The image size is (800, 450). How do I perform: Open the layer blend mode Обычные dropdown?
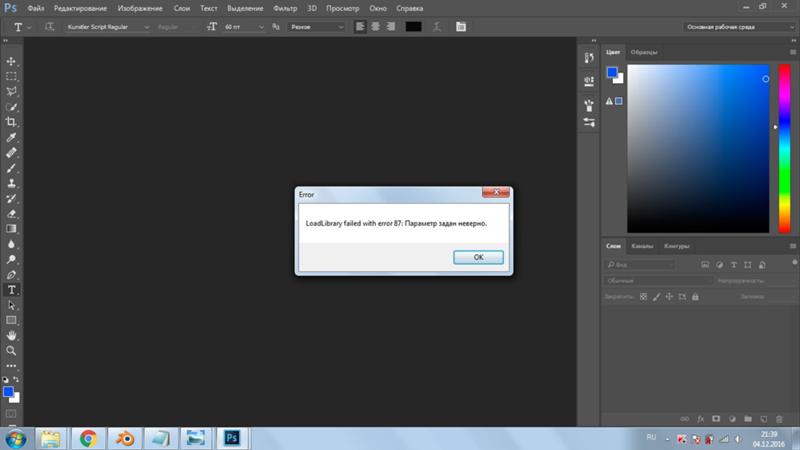(x=659, y=281)
